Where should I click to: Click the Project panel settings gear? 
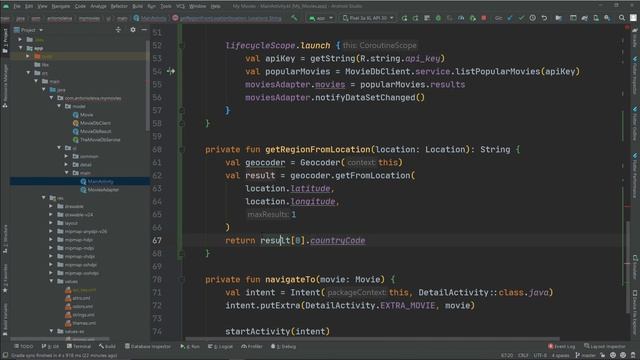(x=133, y=30)
